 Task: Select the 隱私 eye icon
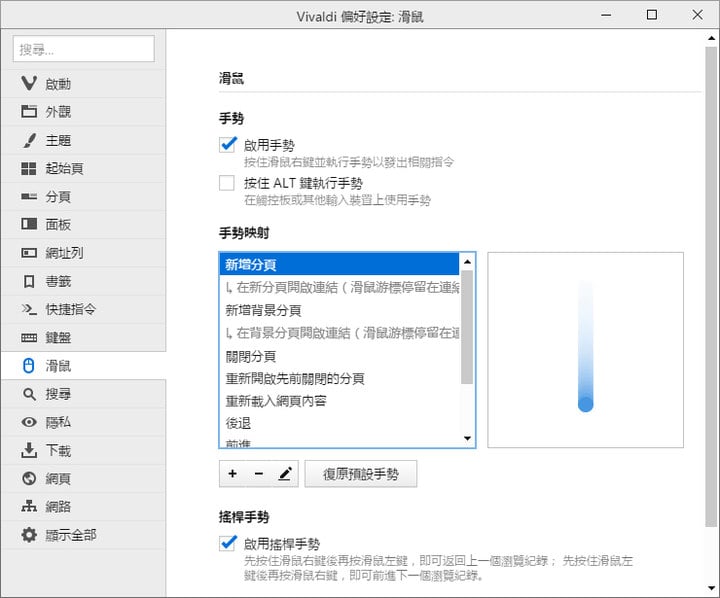pyautogui.click(x=29, y=422)
